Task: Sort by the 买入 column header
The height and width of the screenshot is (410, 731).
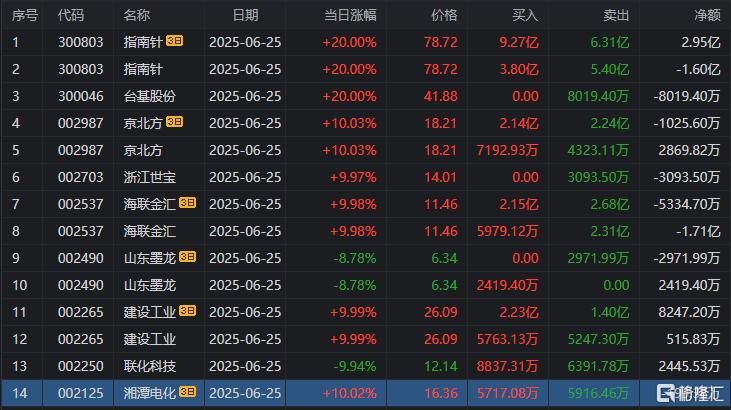Action: pos(525,15)
